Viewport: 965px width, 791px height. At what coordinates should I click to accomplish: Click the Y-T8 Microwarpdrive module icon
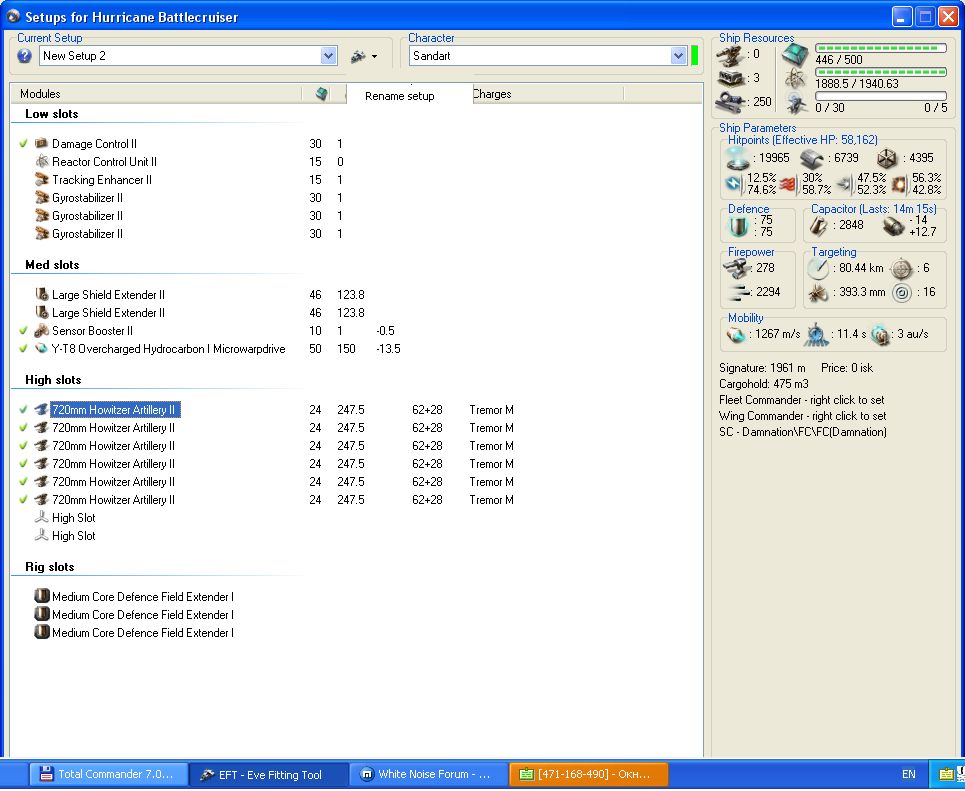tap(41, 348)
